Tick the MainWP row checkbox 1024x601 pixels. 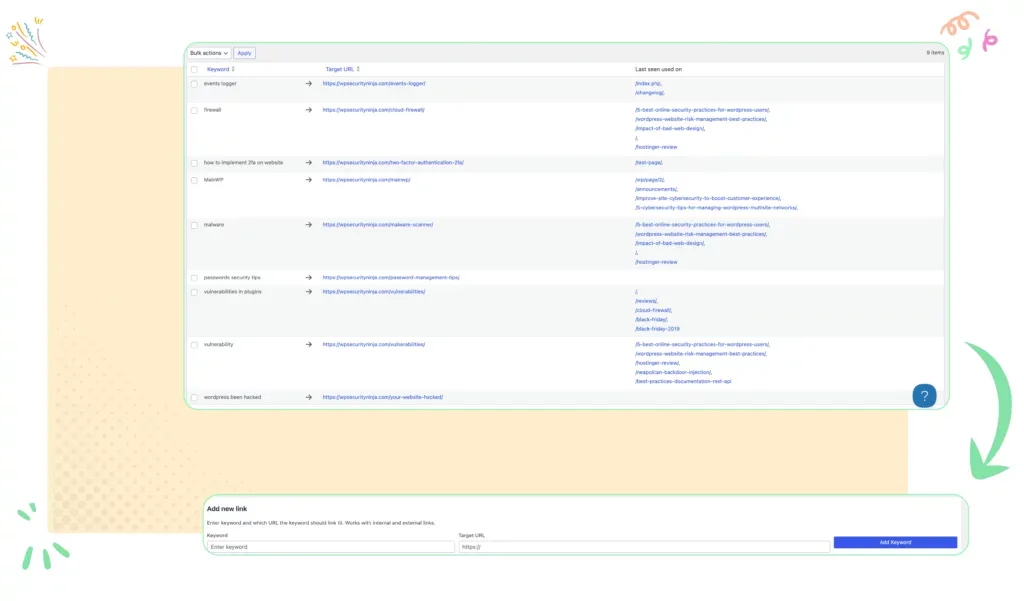194,180
